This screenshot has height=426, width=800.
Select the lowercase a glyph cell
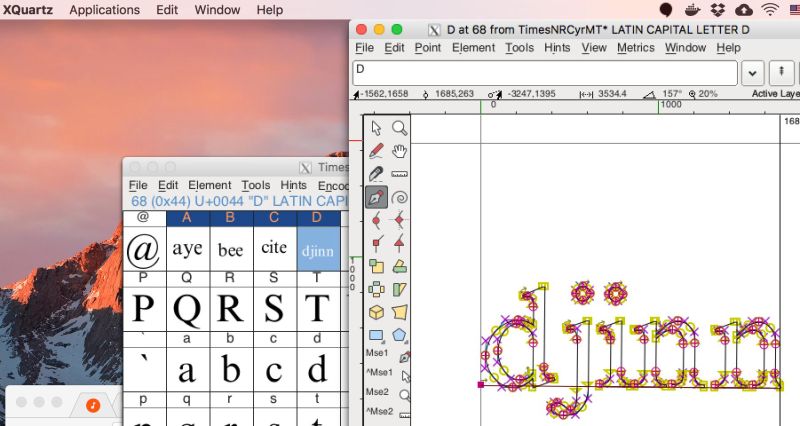point(188,369)
